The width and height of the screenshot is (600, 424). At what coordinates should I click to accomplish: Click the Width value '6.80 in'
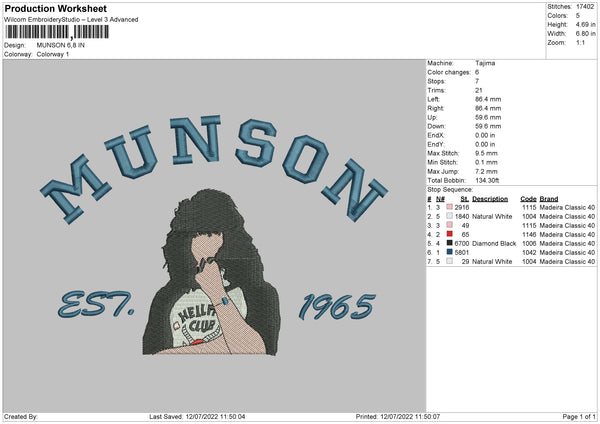[585, 34]
